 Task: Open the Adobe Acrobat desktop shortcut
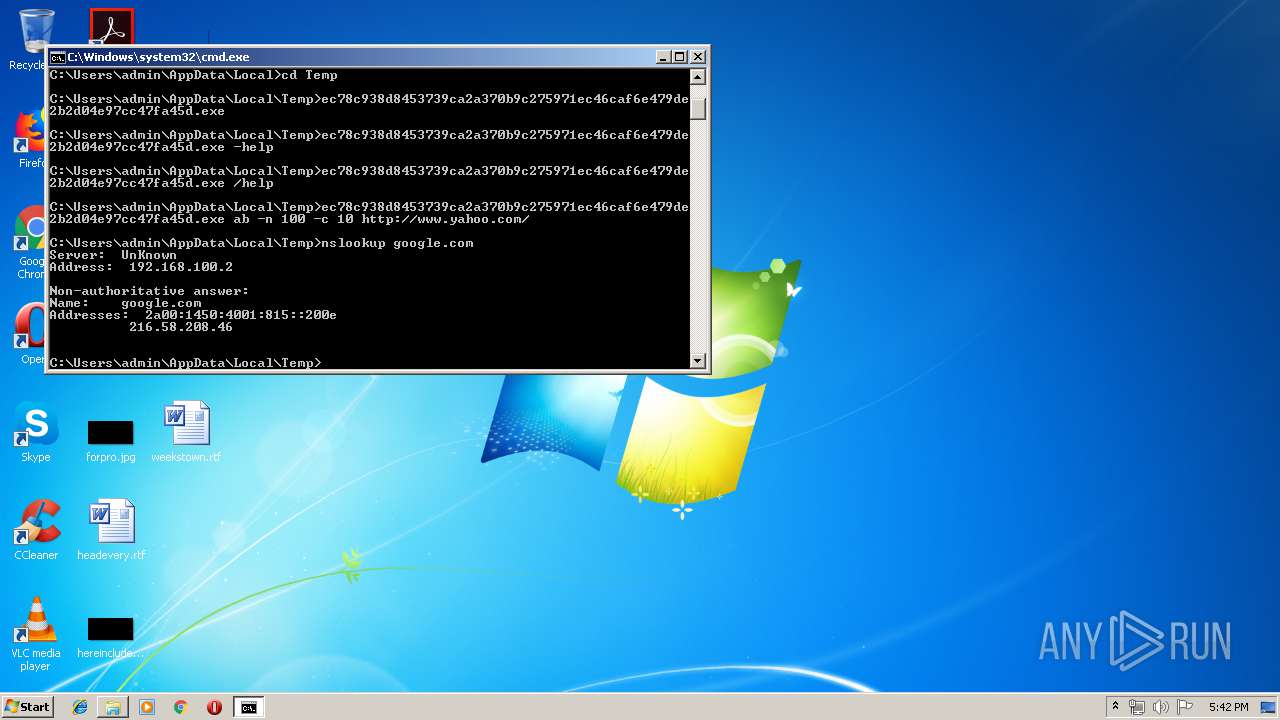(x=111, y=27)
